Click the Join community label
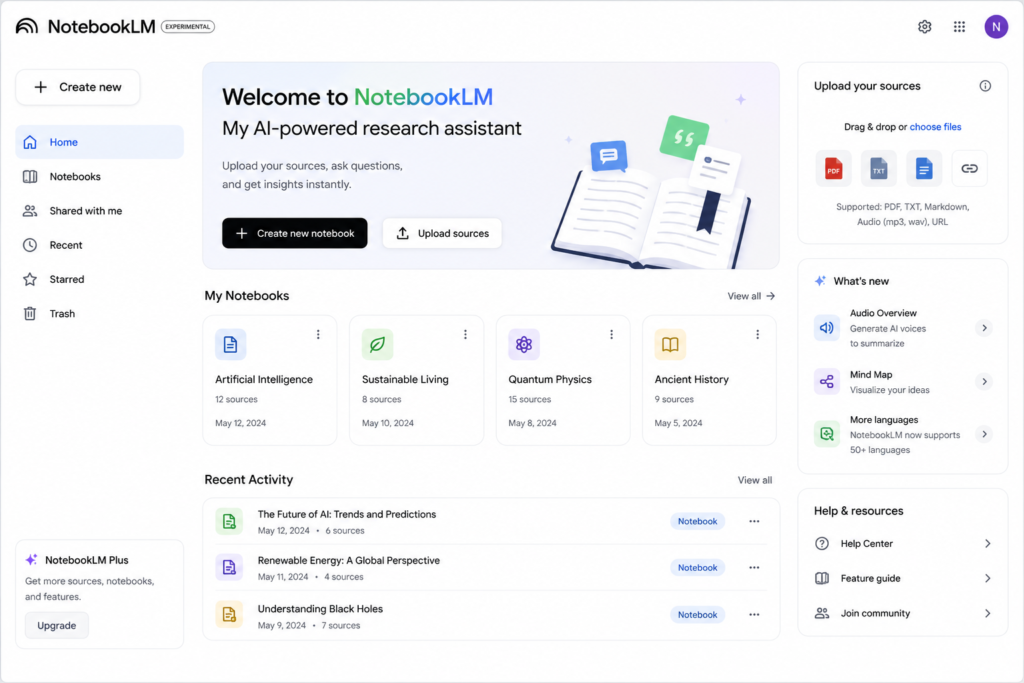Viewport: 1024px width, 683px height. (875, 613)
